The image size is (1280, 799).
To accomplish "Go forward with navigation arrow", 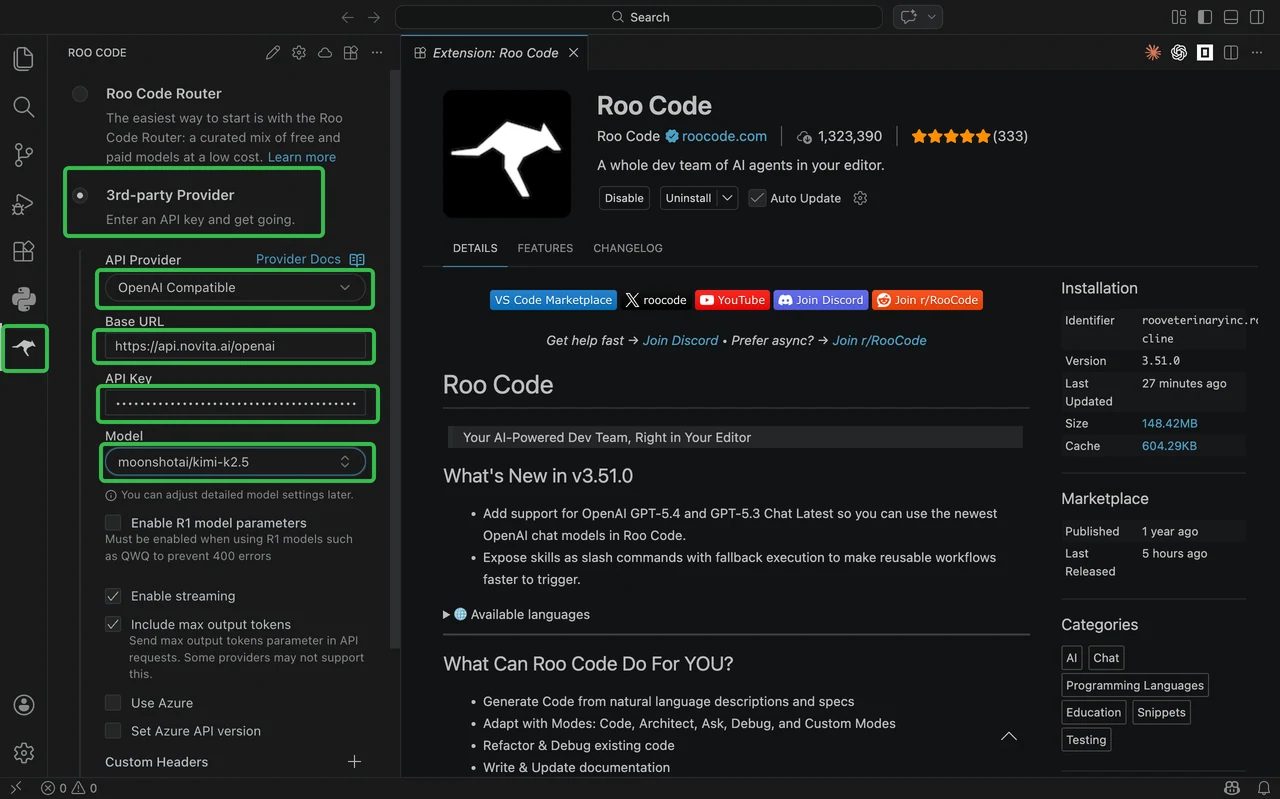I will click(374, 17).
